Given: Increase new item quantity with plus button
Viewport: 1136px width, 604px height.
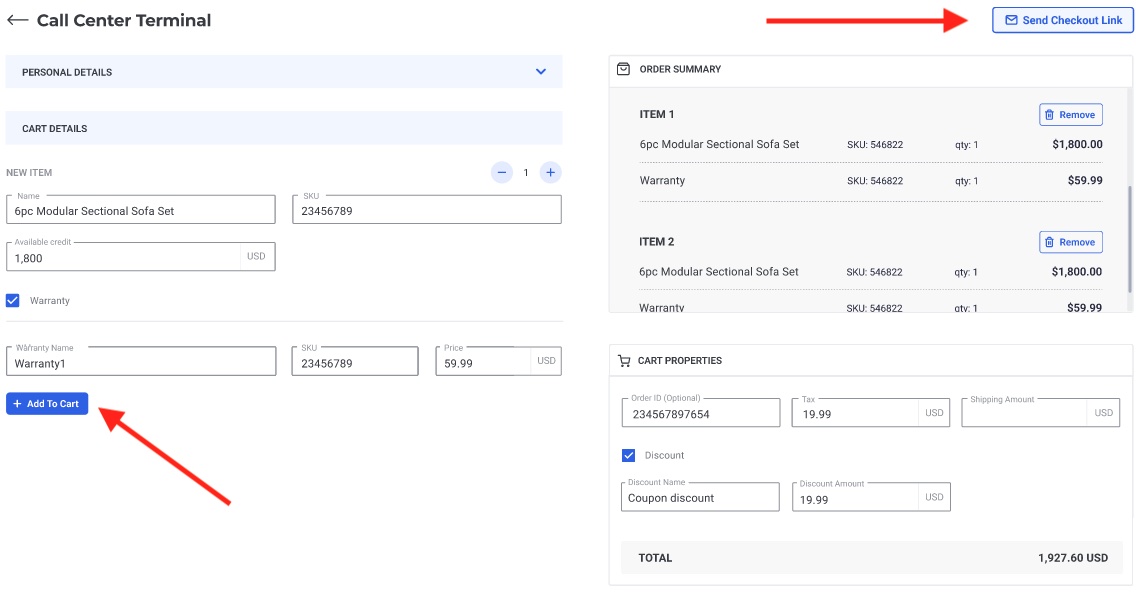Looking at the screenshot, I should [550, 173].
